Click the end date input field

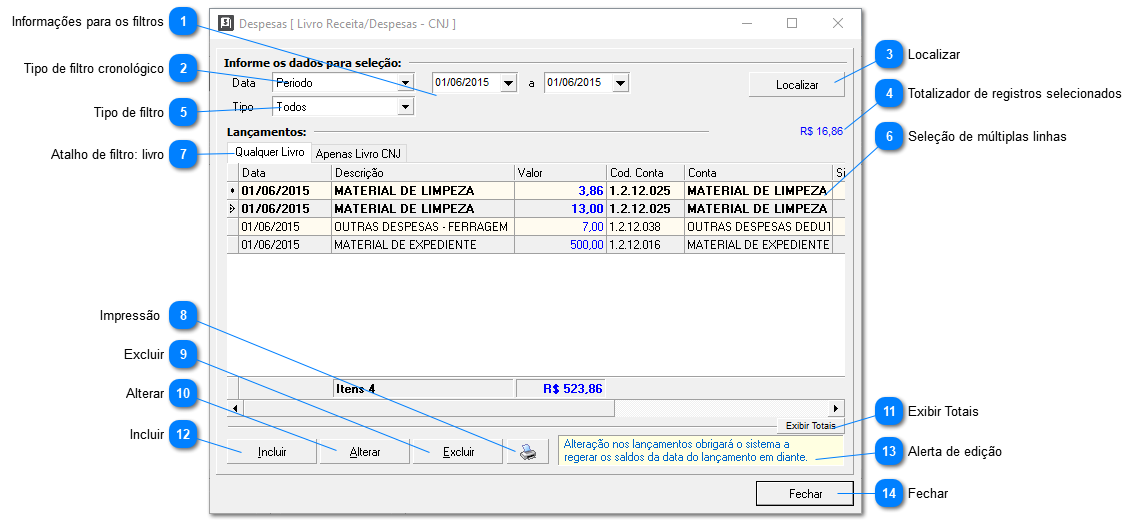(578, 83)
